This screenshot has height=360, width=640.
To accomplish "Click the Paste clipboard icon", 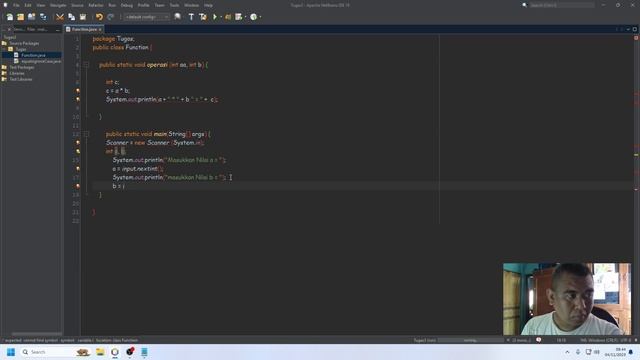I will pyautogui.click(x=83, y=17).
